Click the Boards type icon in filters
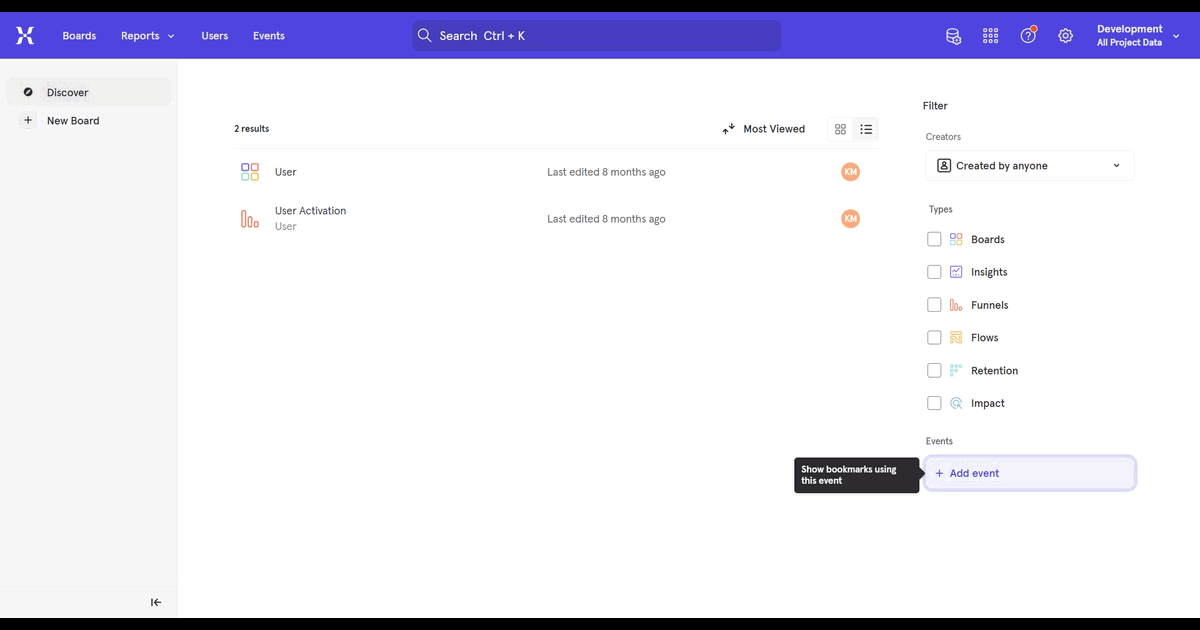The image size is (1200, 630). coord(956,239)
